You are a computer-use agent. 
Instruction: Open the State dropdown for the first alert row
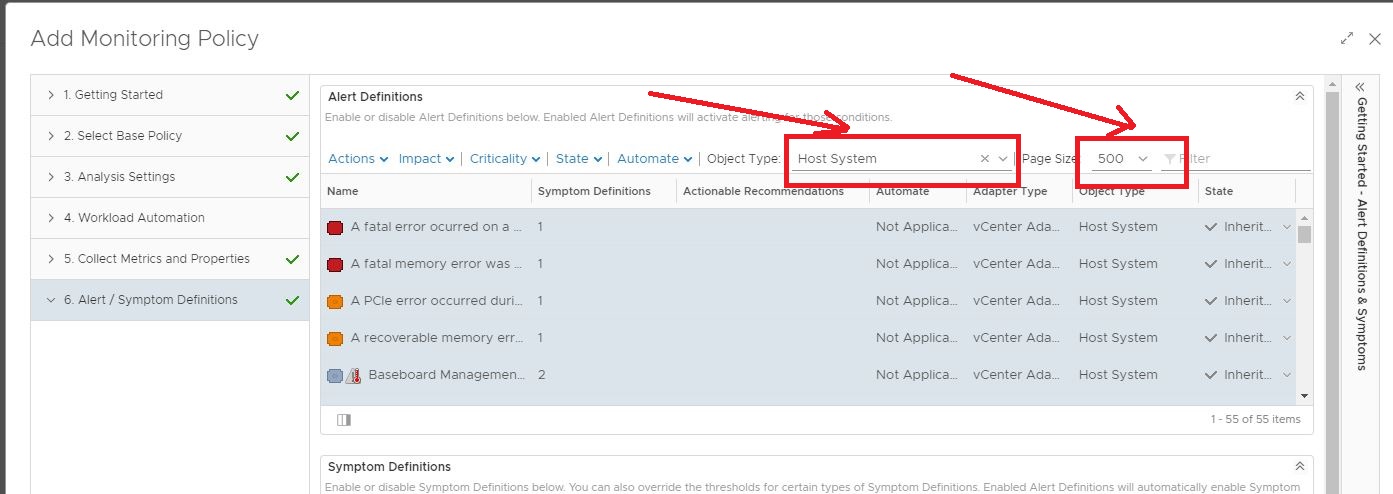[1286, 227]
